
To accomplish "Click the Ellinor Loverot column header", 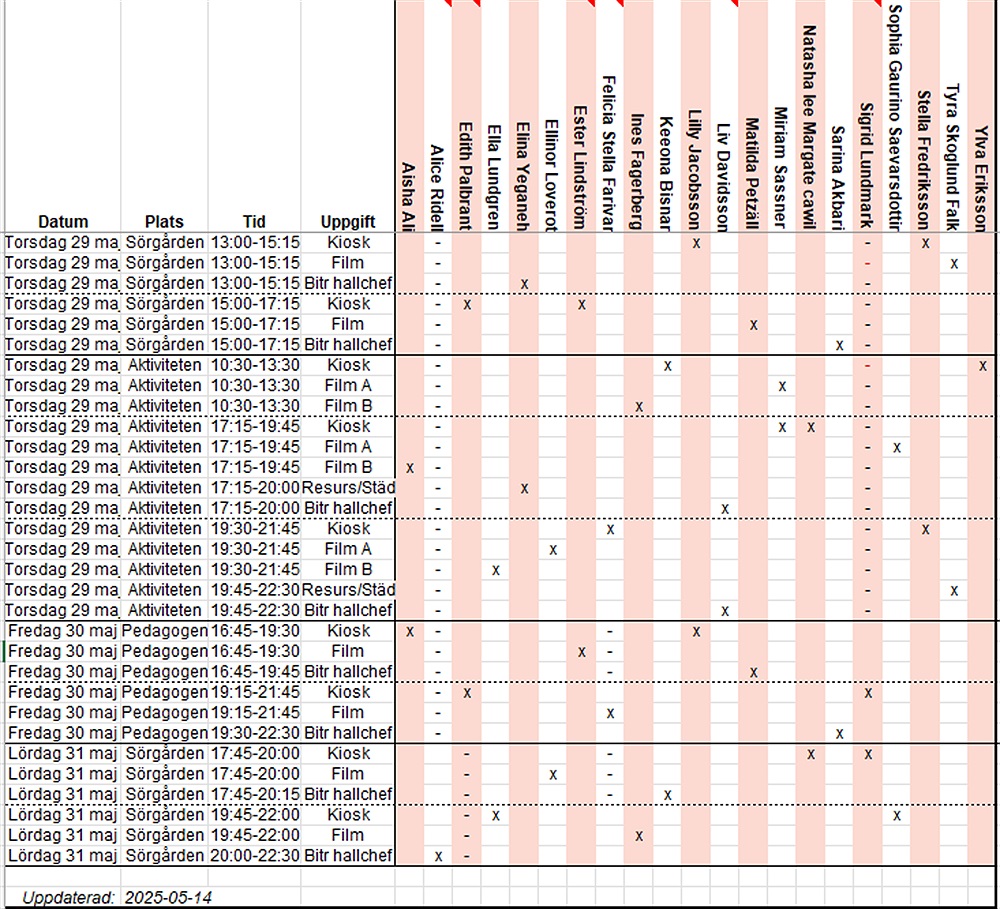I will pos(553,175).
